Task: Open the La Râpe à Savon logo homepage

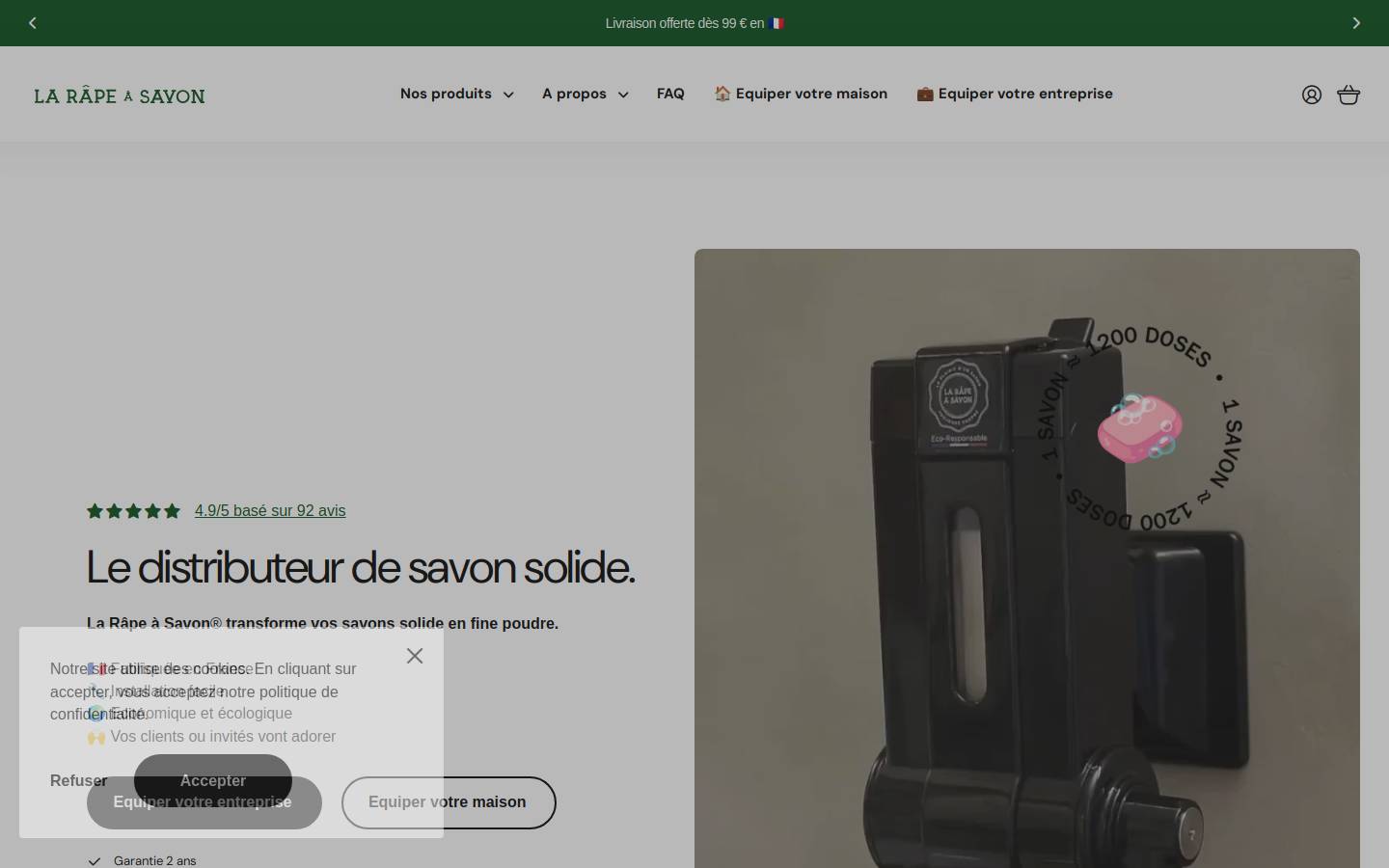Action: tap(120, 95)
